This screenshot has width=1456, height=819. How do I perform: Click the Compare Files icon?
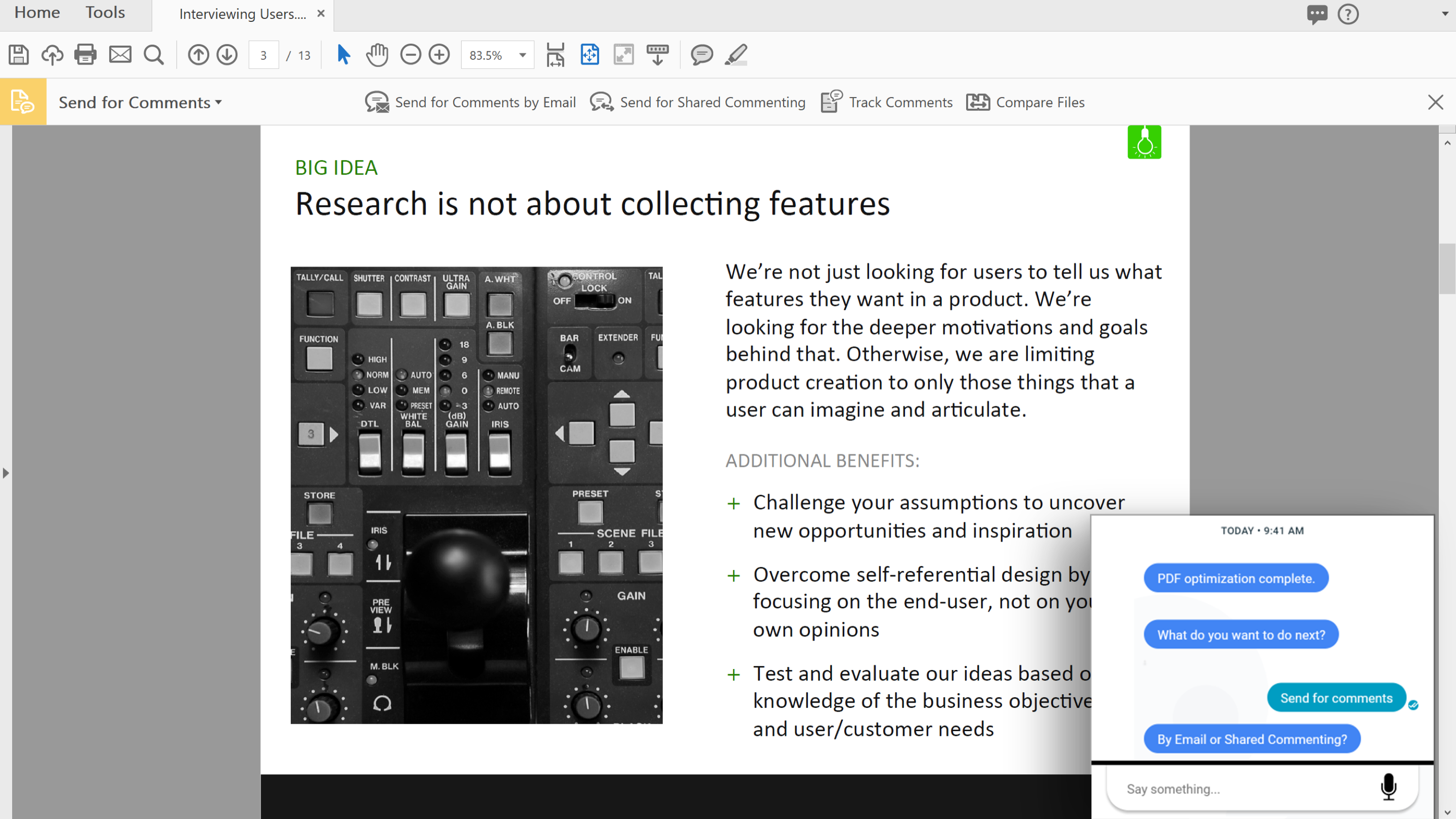click(x=978, y=102)
